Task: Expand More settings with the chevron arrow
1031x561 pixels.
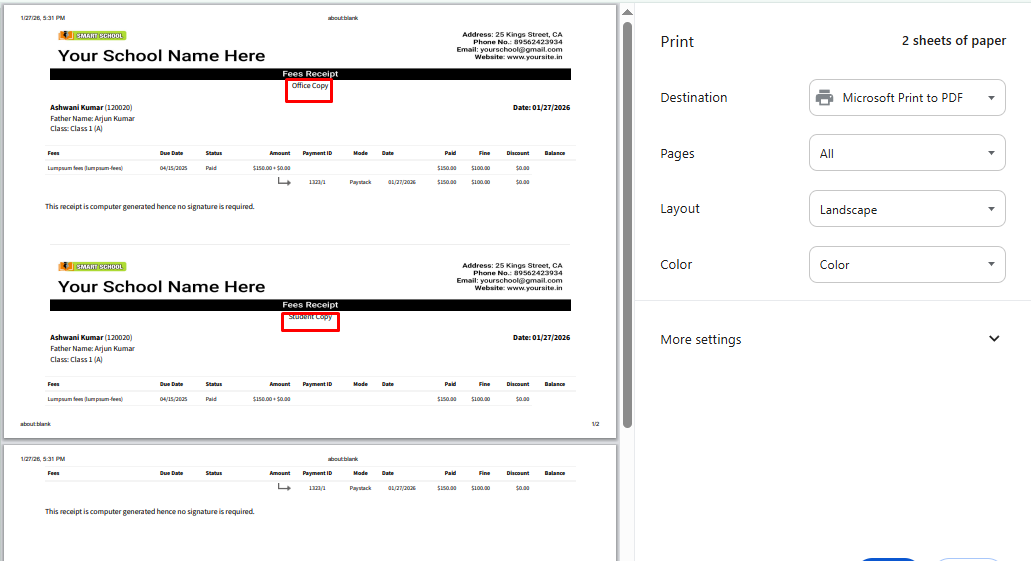Action: point(994,339)
